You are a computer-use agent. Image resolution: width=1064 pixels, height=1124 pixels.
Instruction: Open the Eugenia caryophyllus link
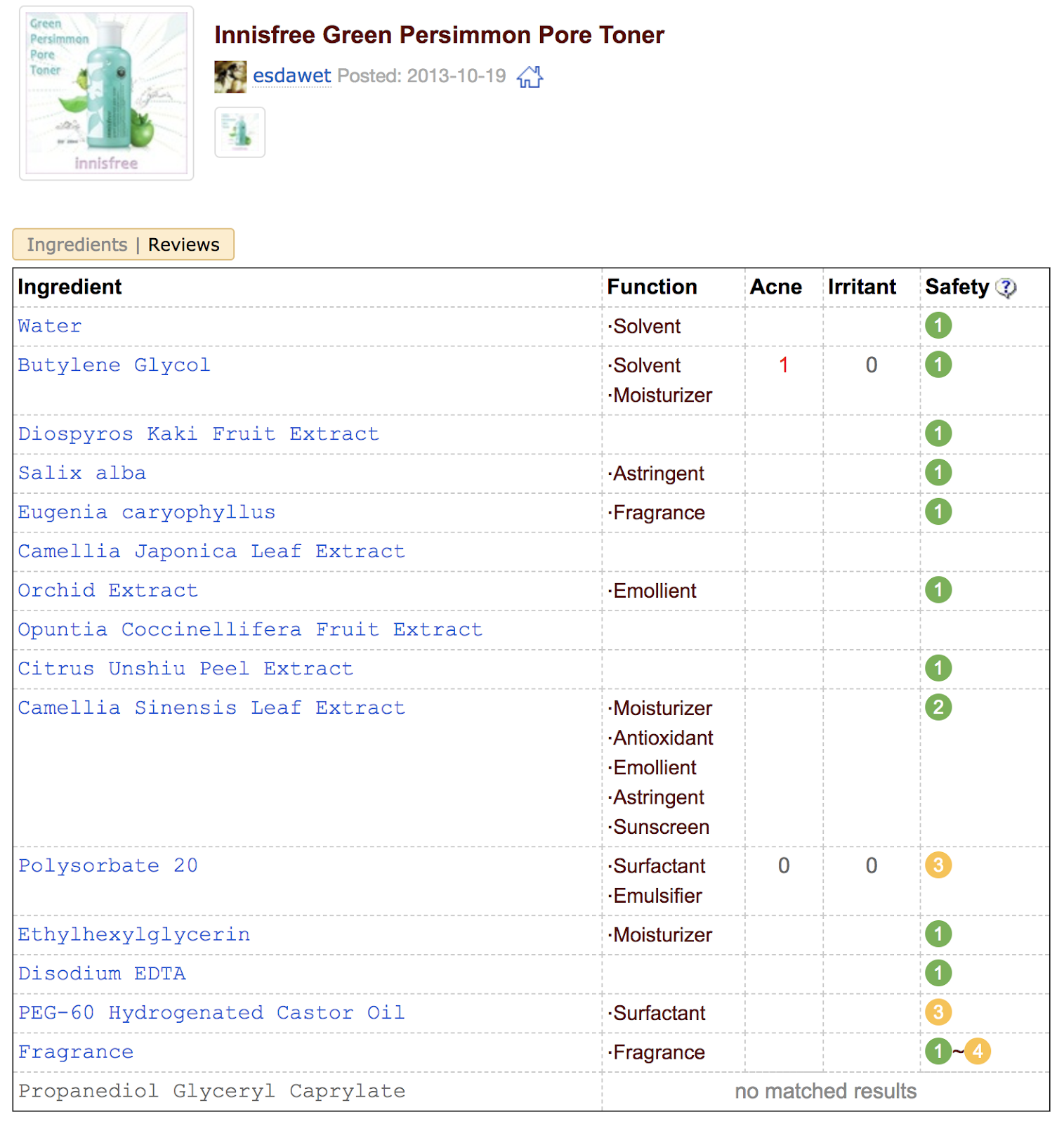(x=147, y=512)
